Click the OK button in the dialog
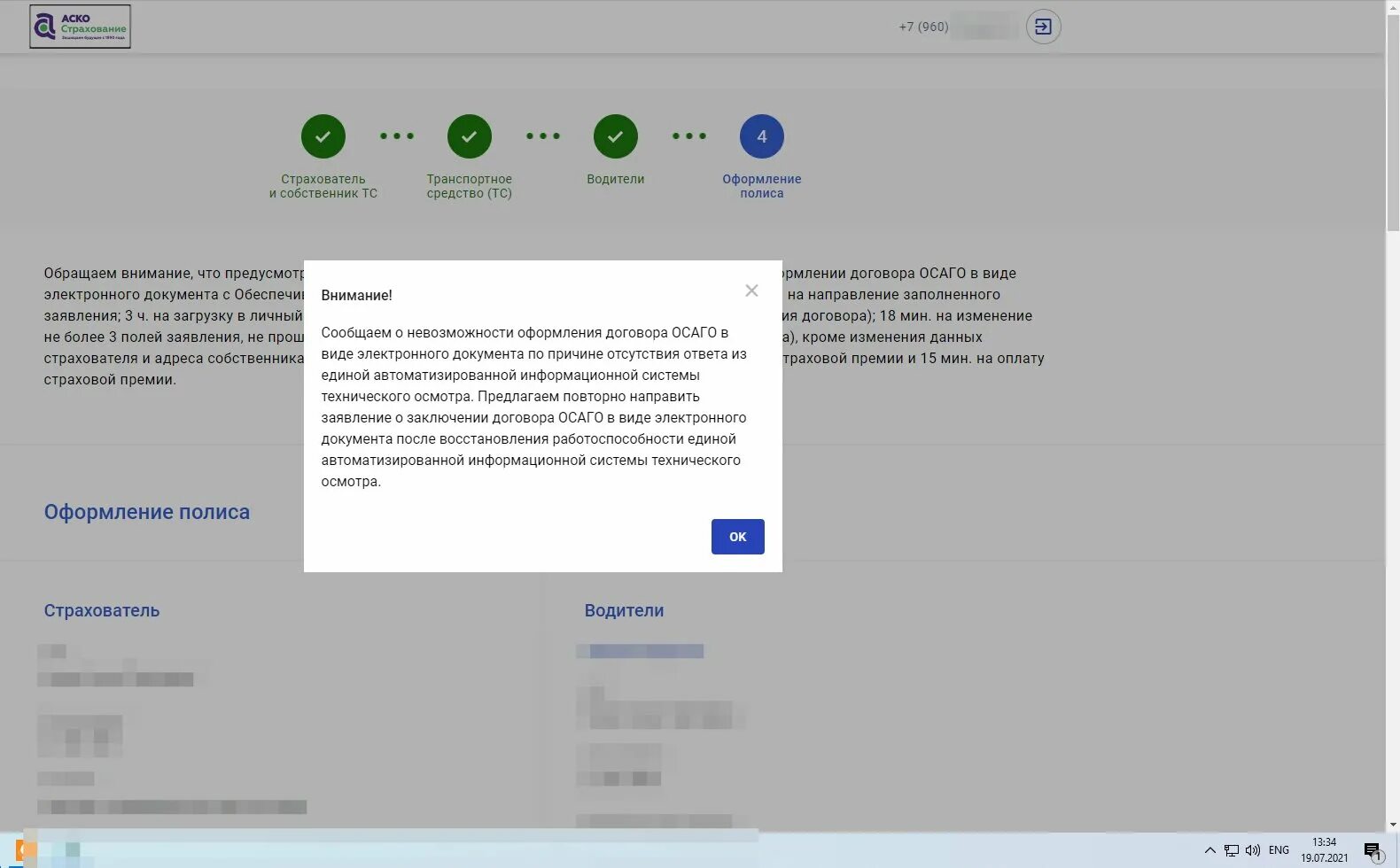The image size is (1400, 868). pyautogui.click(x=737, y=537)
